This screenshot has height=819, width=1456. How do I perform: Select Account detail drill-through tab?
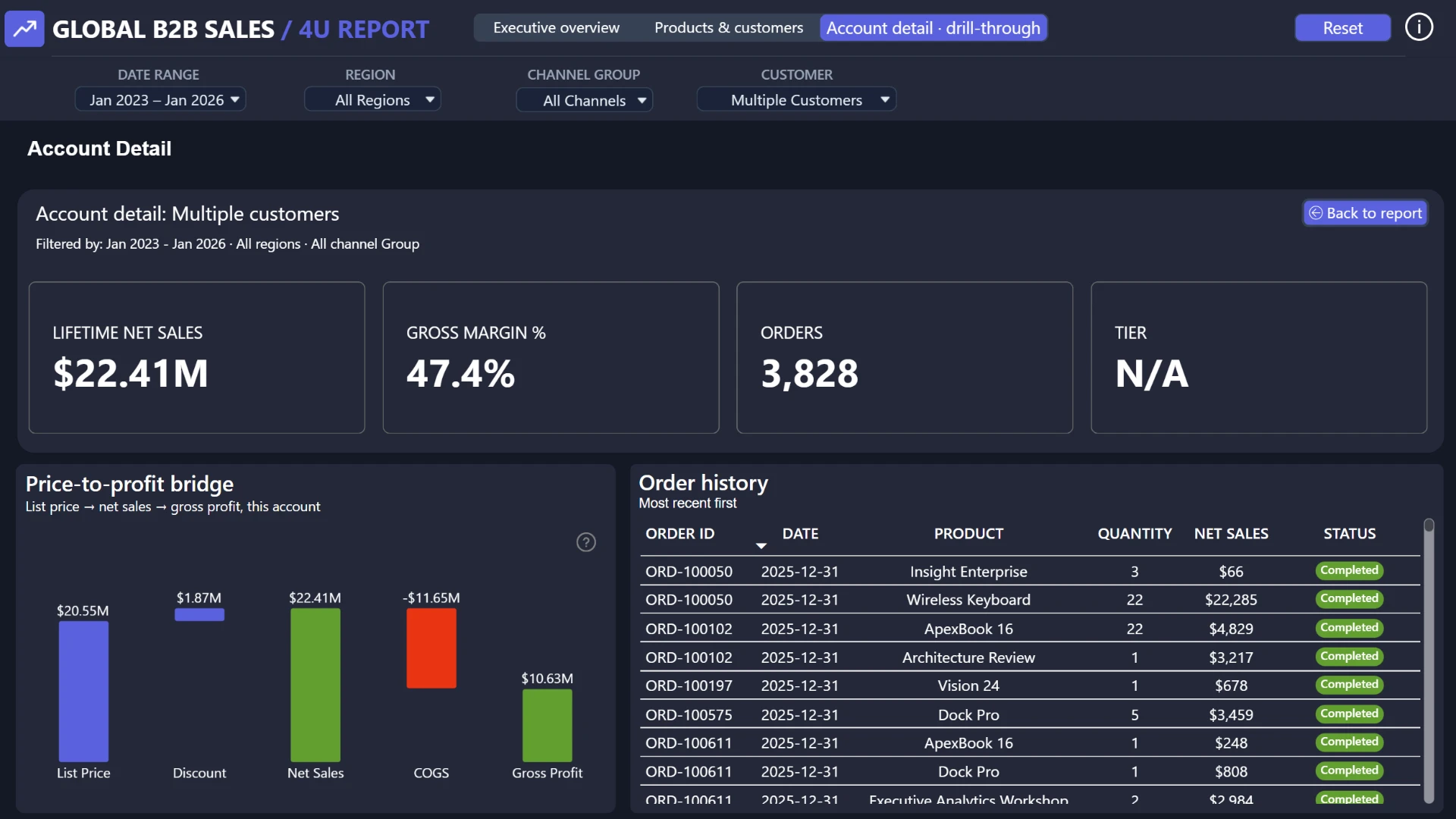click(x=933, y=28)
